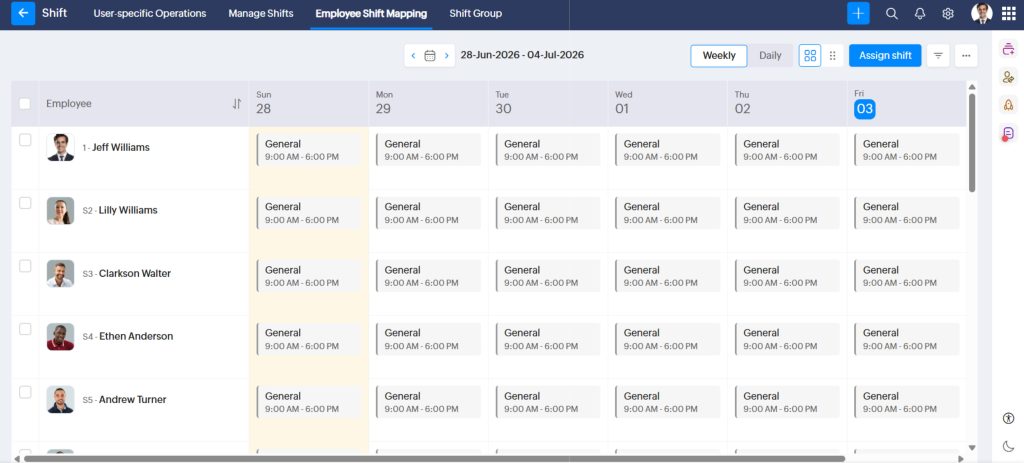Image resolution: width=1024 pixels, height=463 pixels.
Task: Open the User-specific Operations tab
Action: (150, 13)
